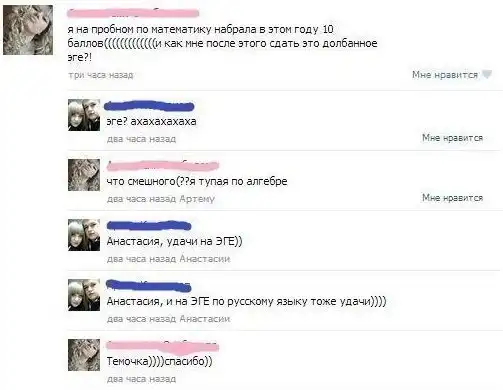Click the timestamp under the 'Темочка))))спасибо))' comment
Screen dimensions: 503x390
[141, 379]
